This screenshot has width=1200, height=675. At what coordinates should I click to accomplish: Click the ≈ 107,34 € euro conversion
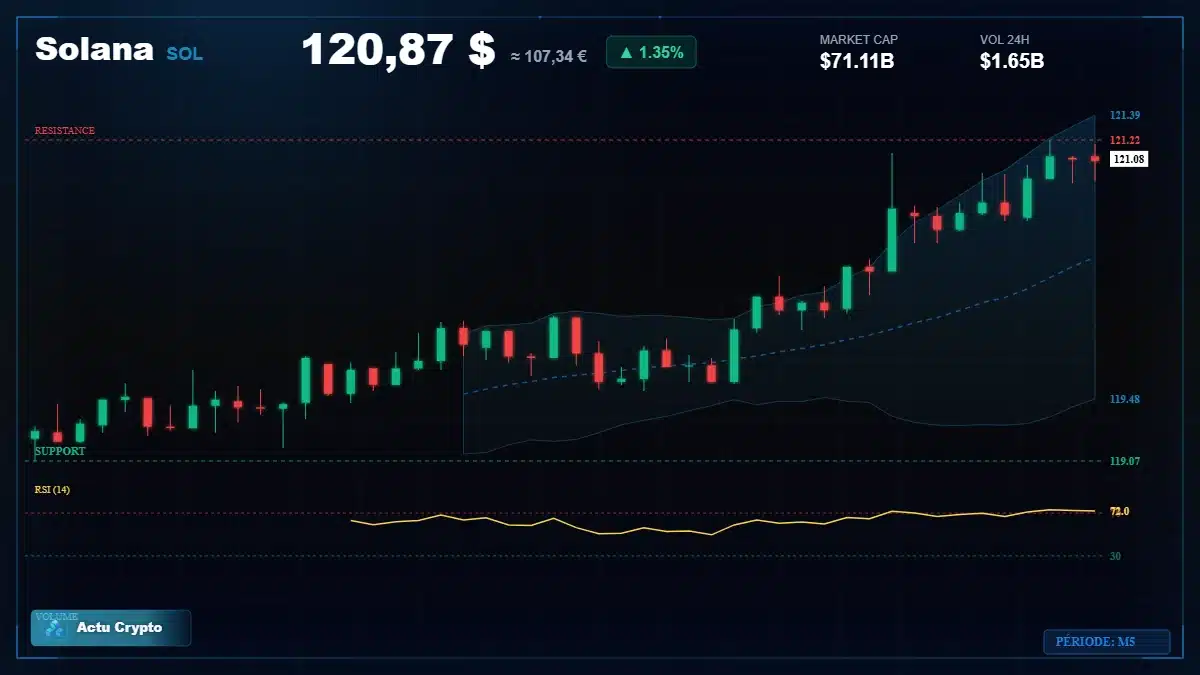[x=549, y=56]
